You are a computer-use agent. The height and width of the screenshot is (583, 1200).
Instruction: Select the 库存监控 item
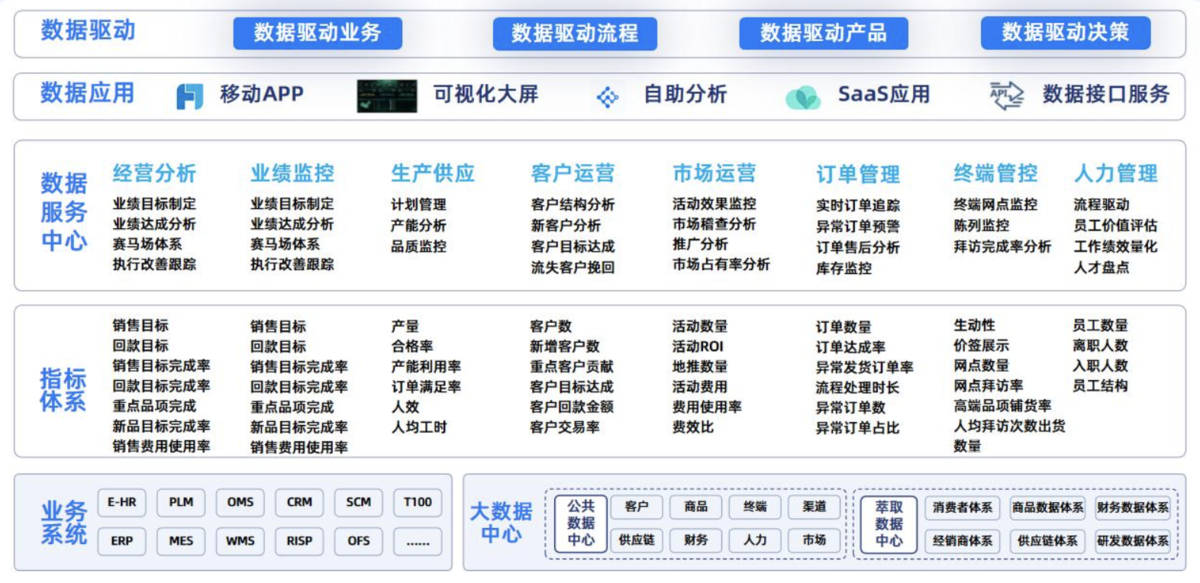tap(844, 268)
